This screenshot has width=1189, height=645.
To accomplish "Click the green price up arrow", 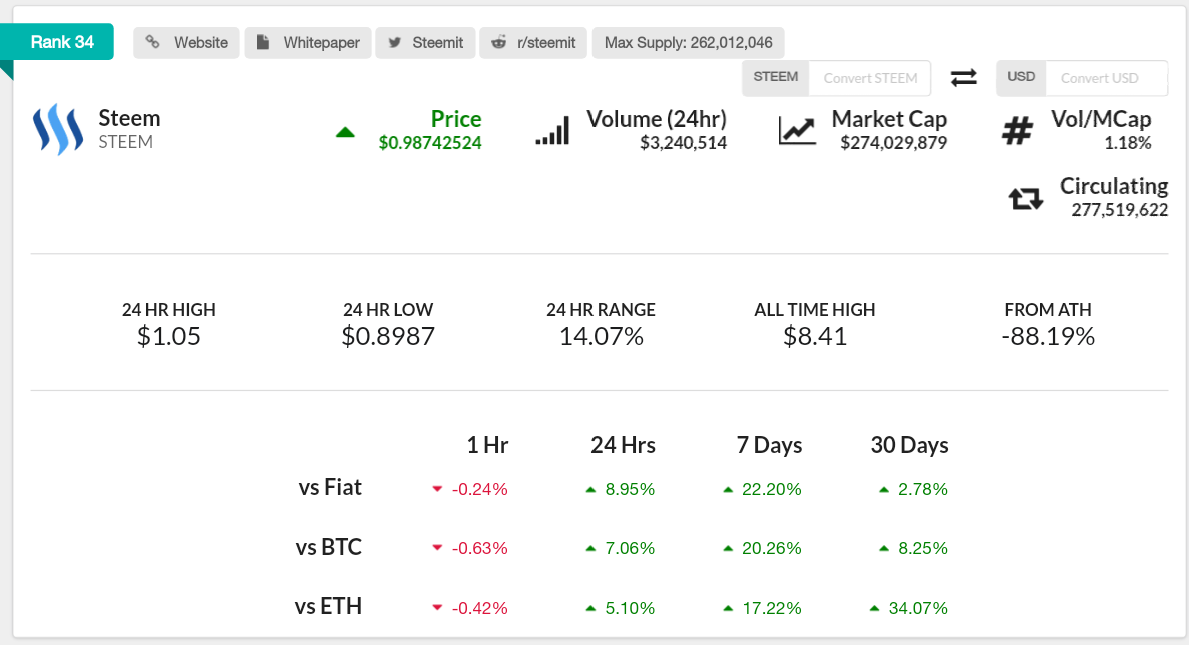I will pyautogui.click(x=345, y=132).
